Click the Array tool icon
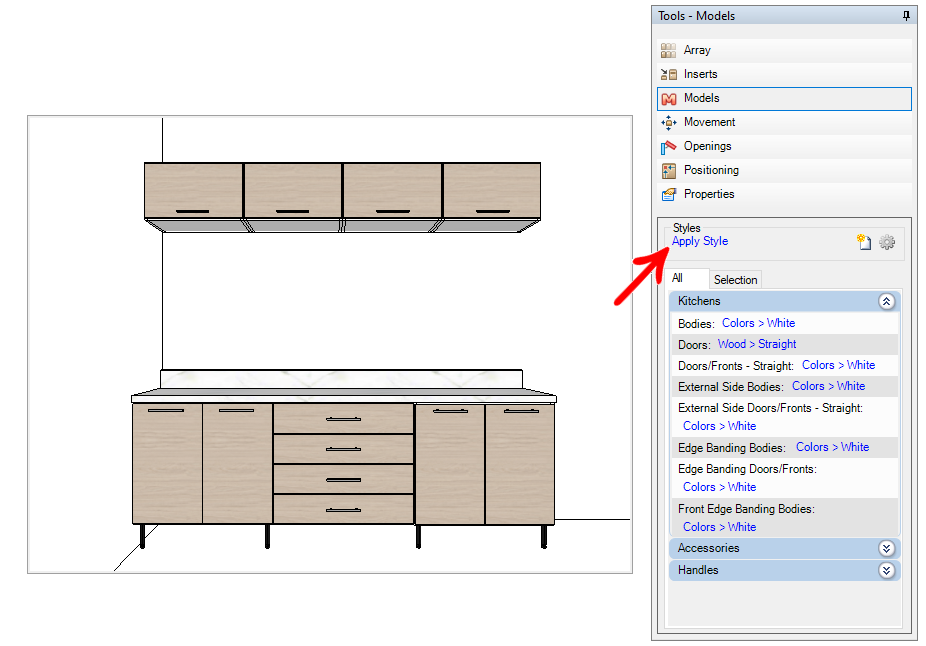926x646 pixels. pos(668,50)
